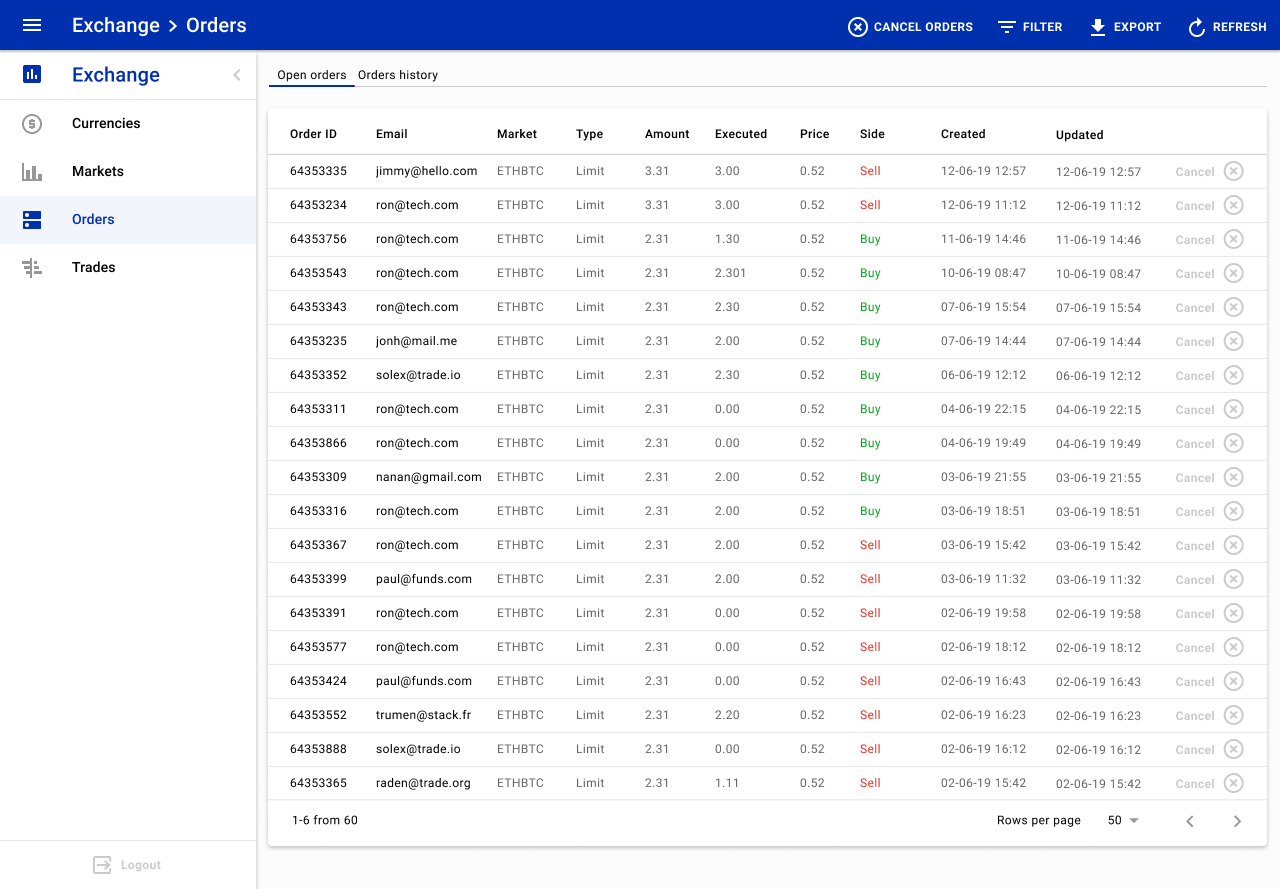Click the Cancel Orders button
The width and height of the screenshot is (1280, 889).
(910, 27)
